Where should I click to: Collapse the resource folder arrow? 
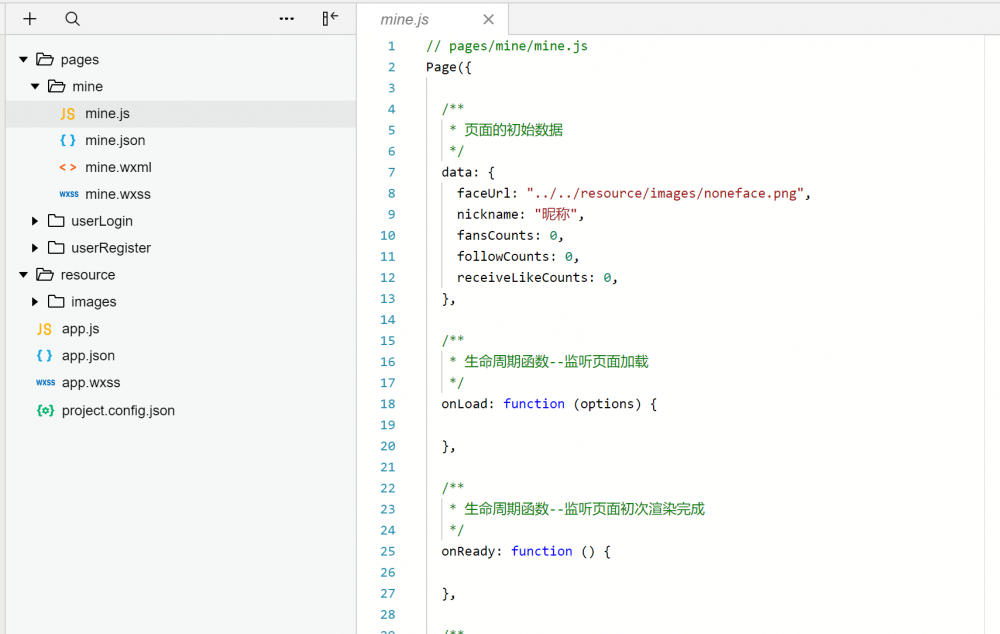pos(23,275)
